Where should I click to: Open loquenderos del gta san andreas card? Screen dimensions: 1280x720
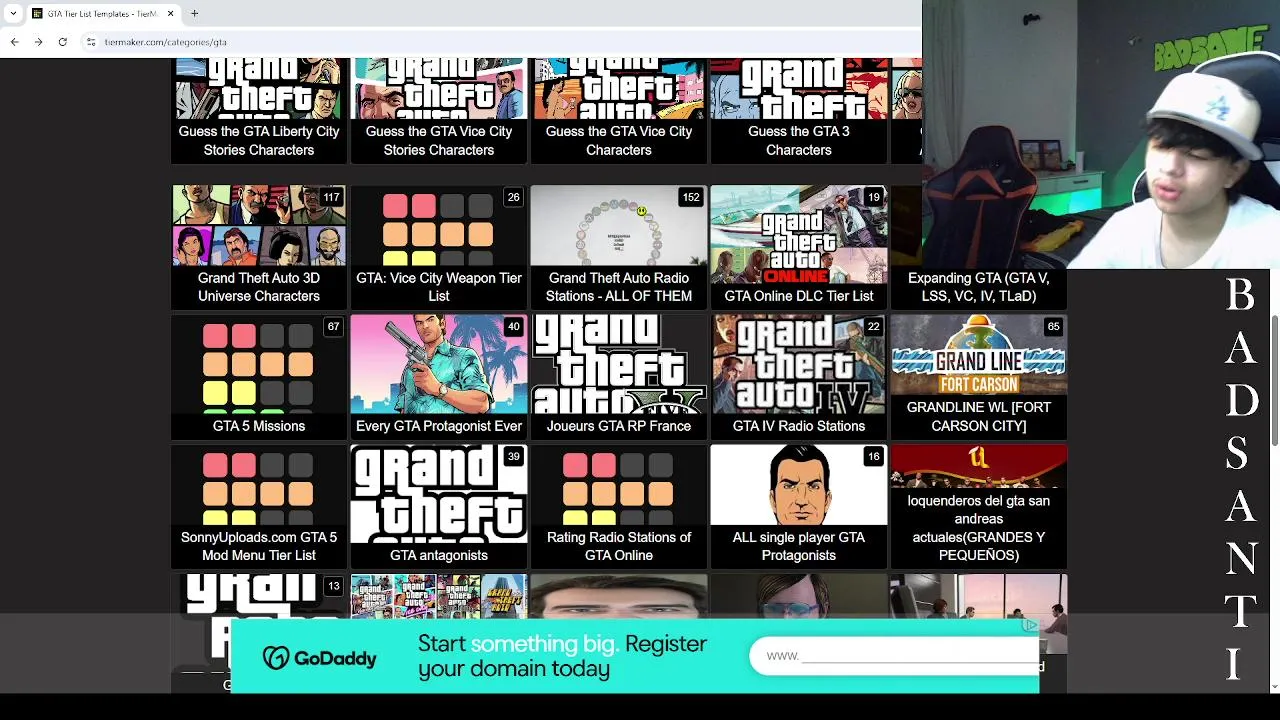point(979,506)
